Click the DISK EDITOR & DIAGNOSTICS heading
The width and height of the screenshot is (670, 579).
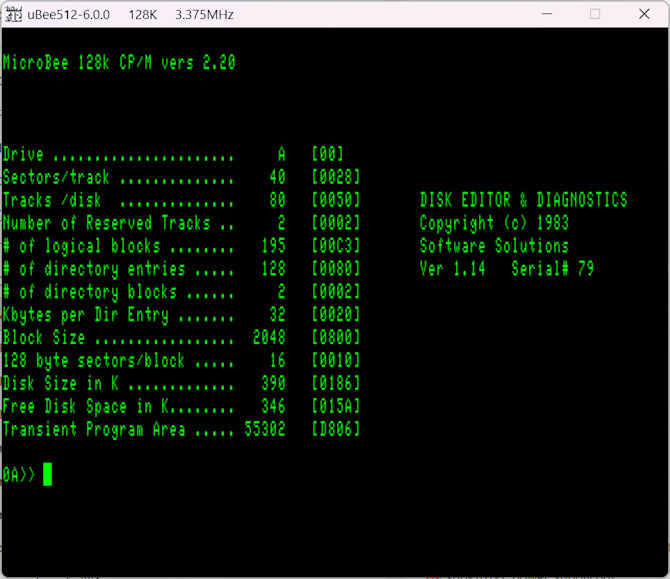(523, 200)
